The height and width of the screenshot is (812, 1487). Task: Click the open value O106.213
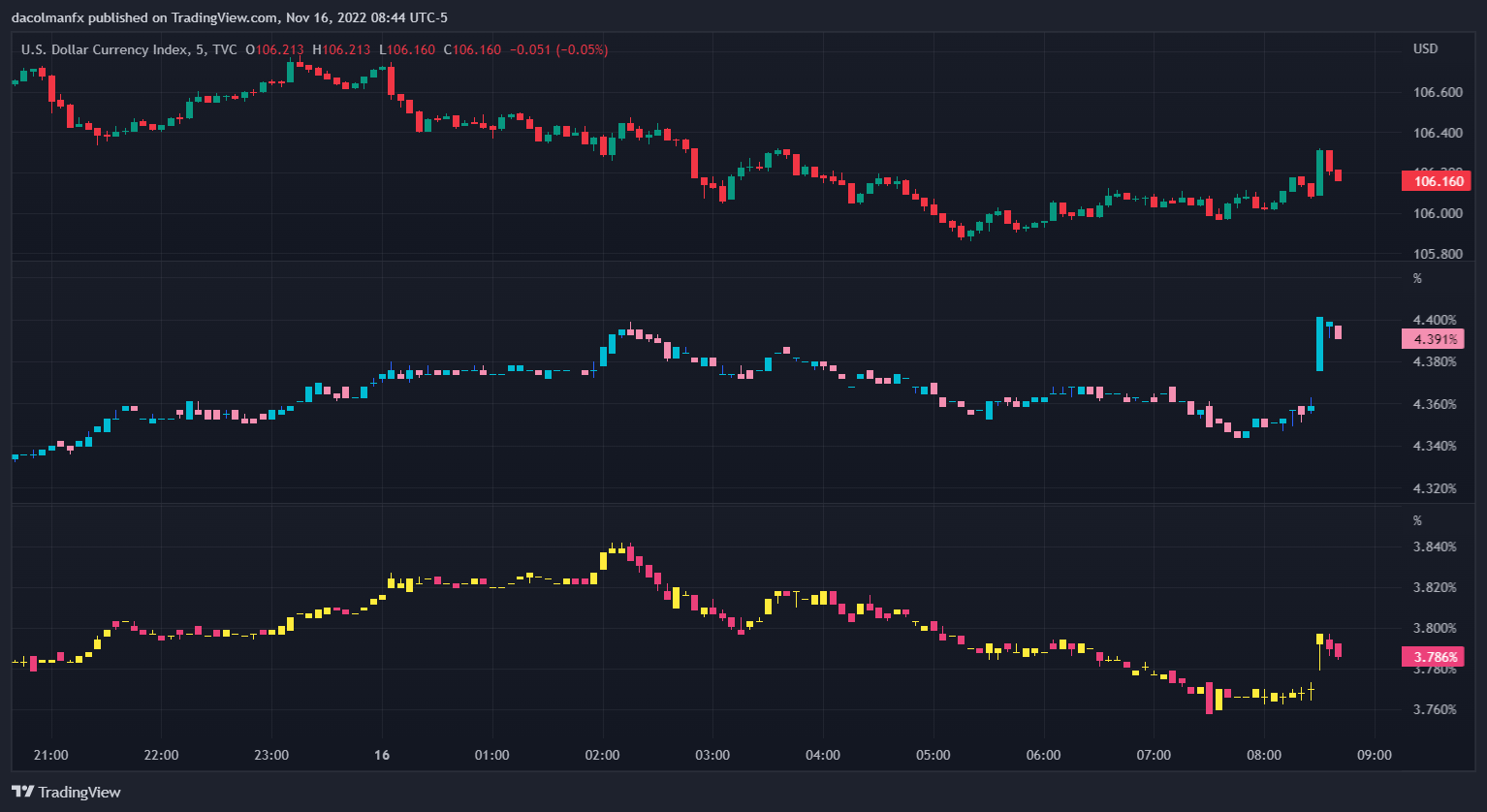[x=274, y=49]
